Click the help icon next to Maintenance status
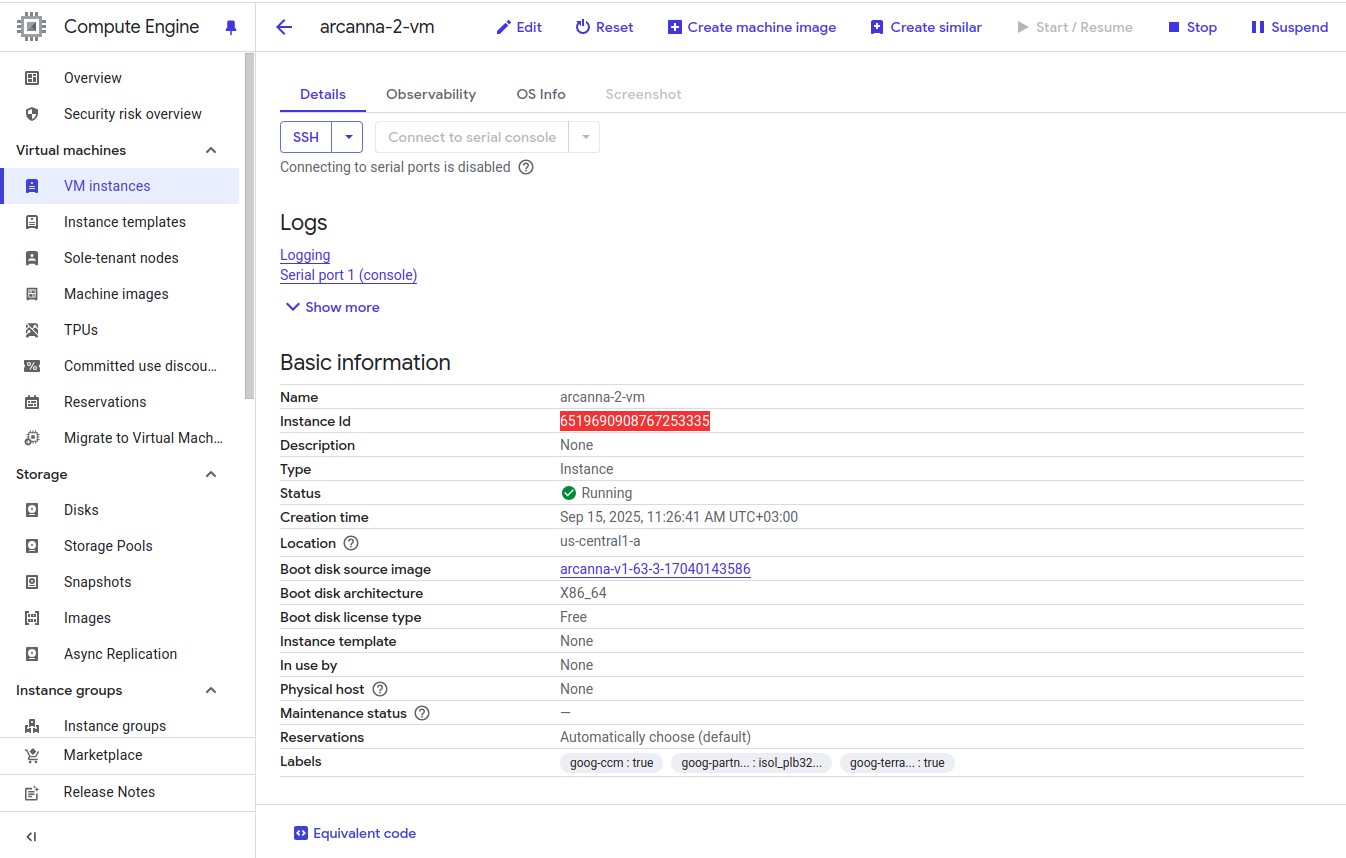Image resolution: width=1346 pixels, height=858 pixels. (422, 713)
